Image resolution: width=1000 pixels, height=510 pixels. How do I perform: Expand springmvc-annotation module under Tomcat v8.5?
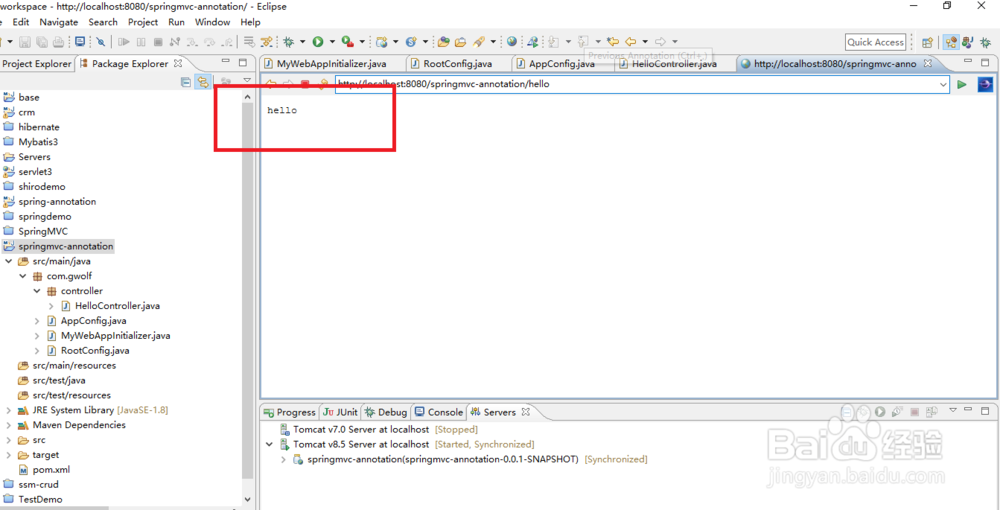coord(284,459)
